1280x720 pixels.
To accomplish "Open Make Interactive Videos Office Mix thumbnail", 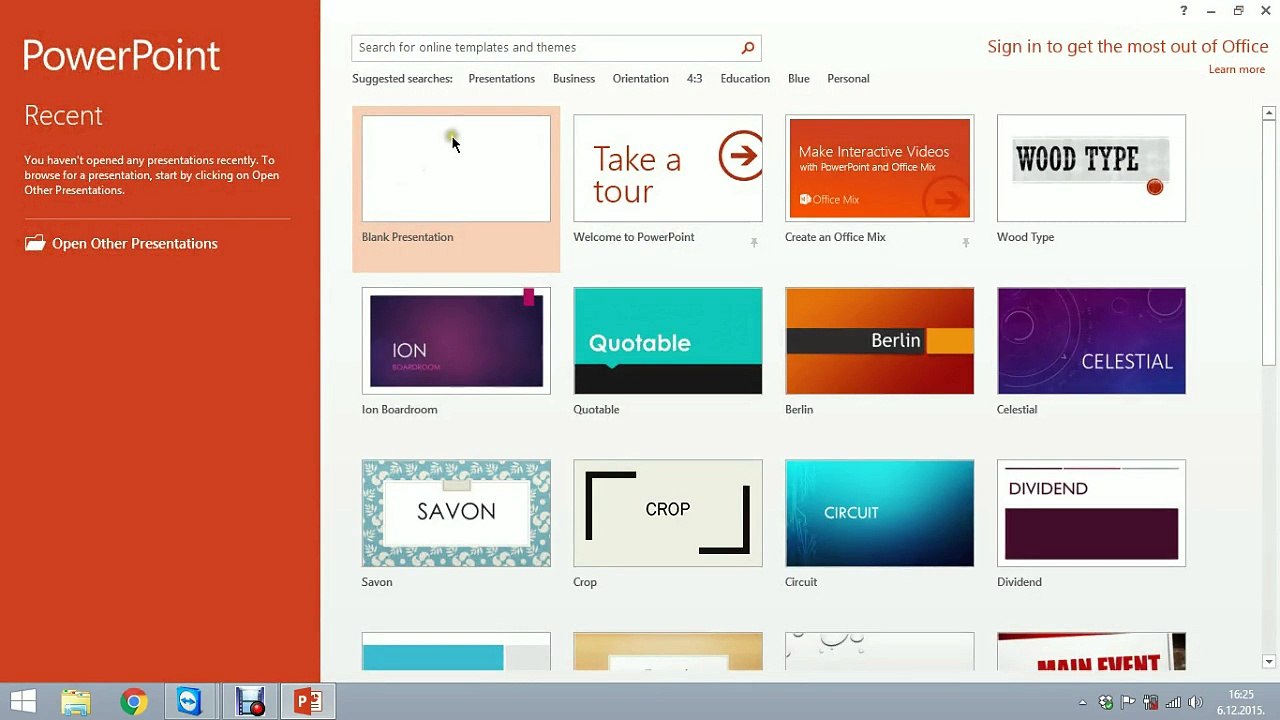I will point(879,168).
